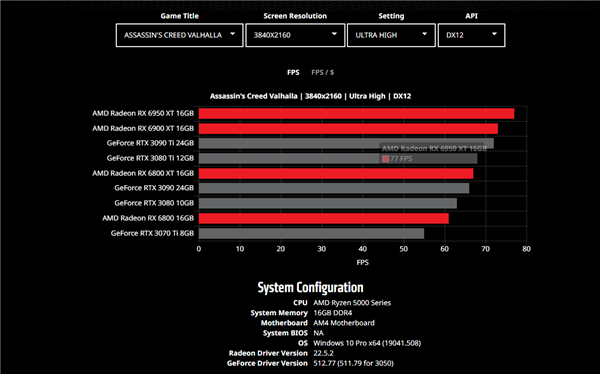
Task: Click the GeForce RTX 3070 Ti bar
Action: [x=311, y=234]
